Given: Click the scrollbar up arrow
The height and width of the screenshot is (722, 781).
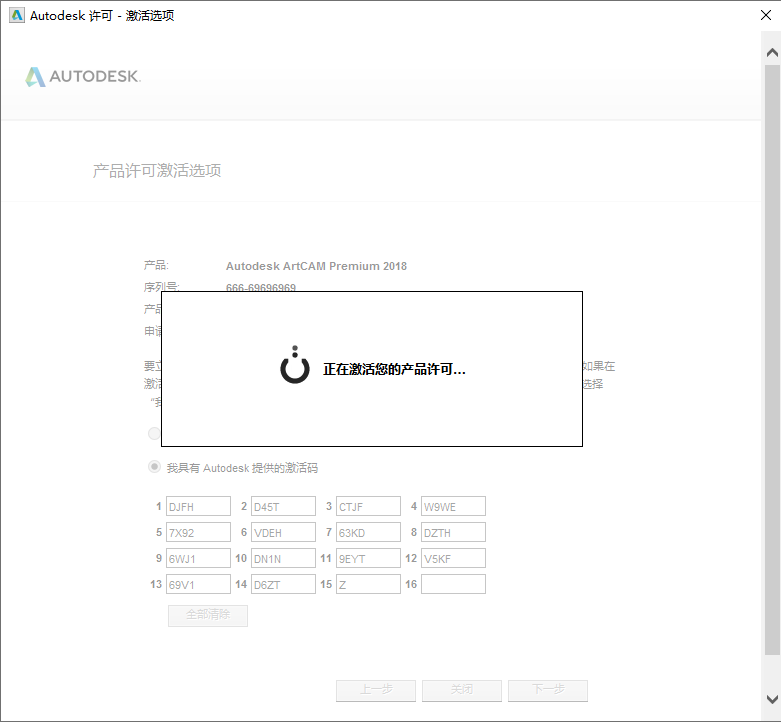Looking at the screenshot, I should [771, 51].
